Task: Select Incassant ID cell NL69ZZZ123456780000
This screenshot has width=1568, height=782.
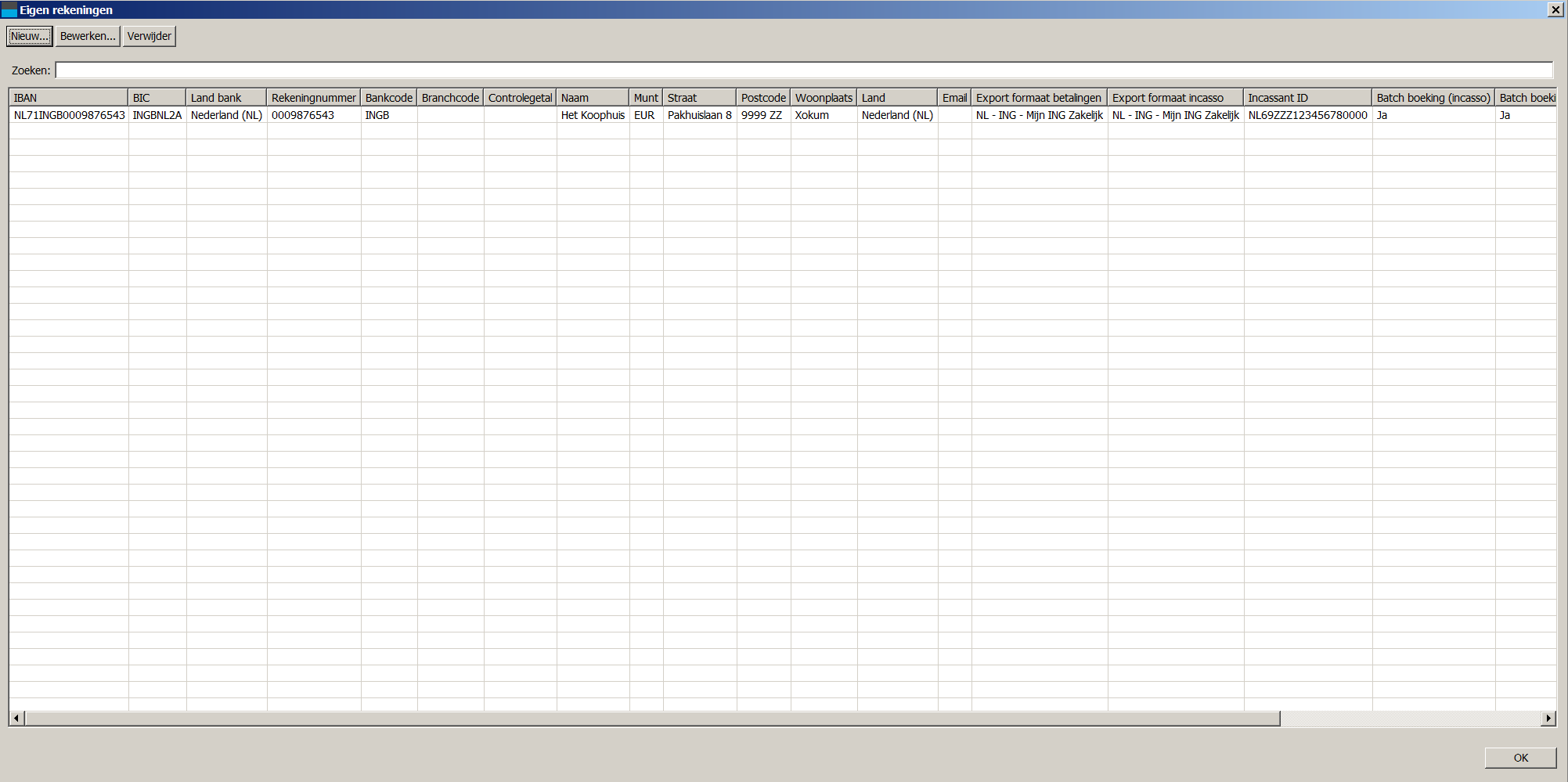Action: [x=1308, y=115]
